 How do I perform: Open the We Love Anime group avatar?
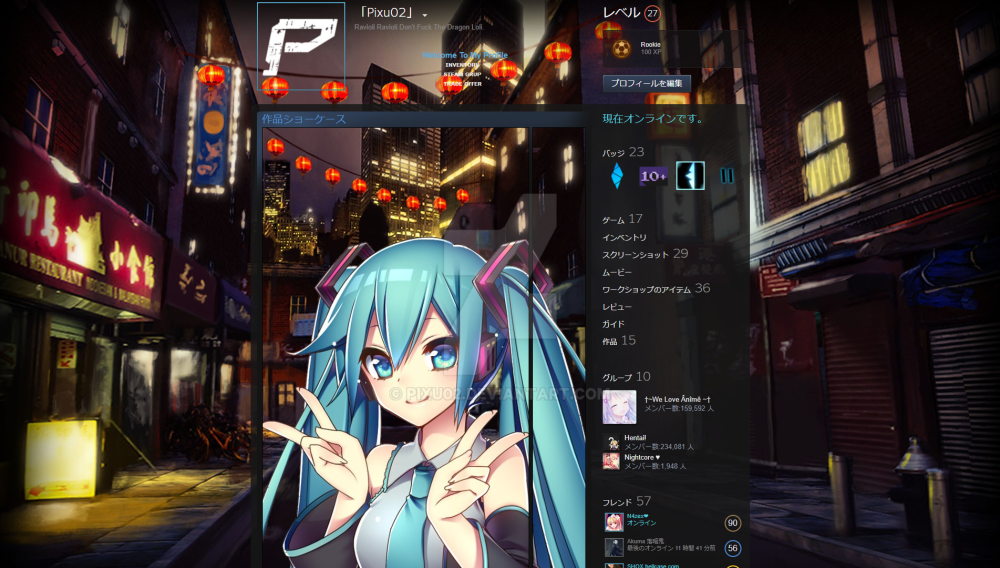(619, 406)
